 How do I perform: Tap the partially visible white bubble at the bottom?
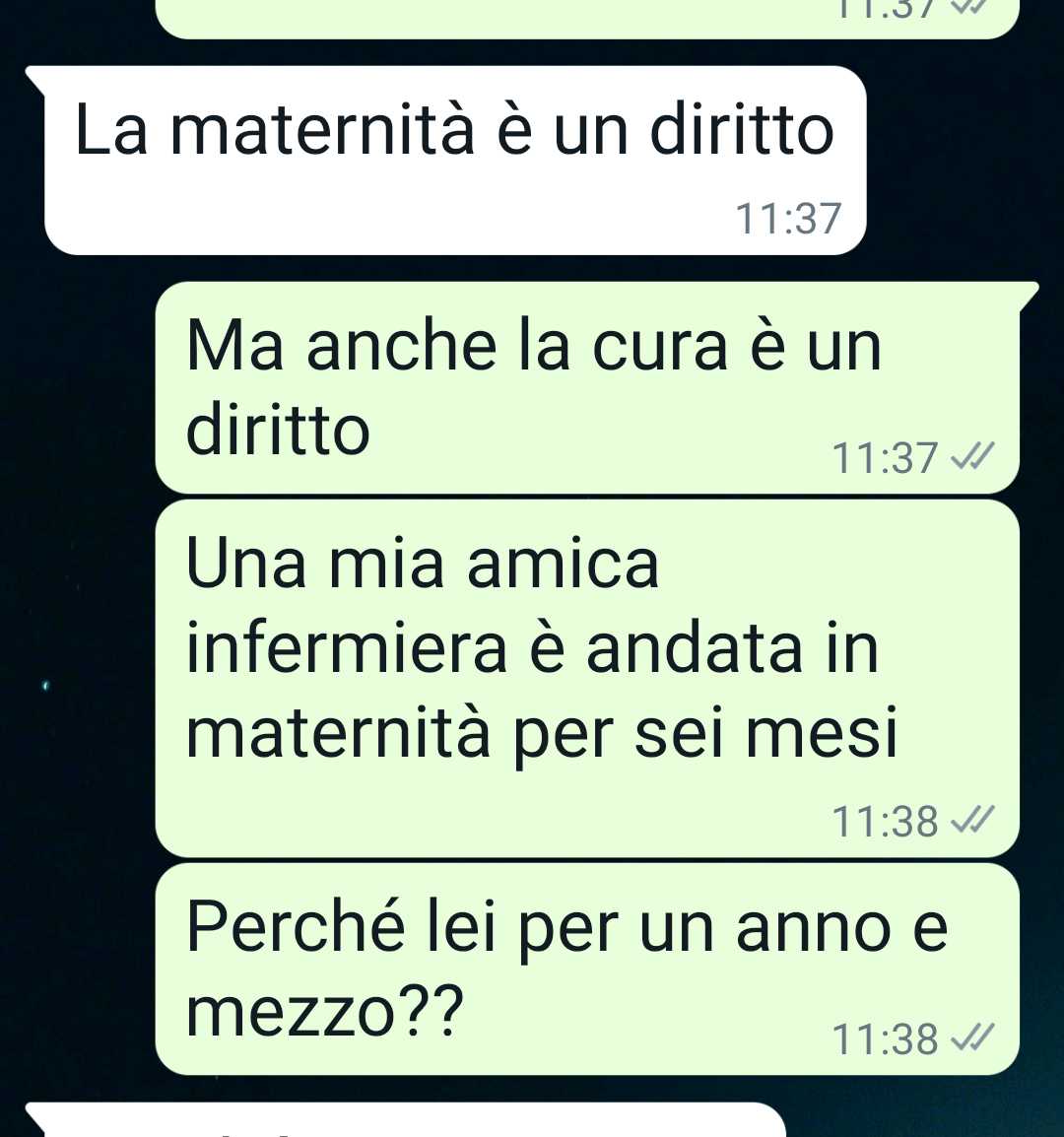406,1120
